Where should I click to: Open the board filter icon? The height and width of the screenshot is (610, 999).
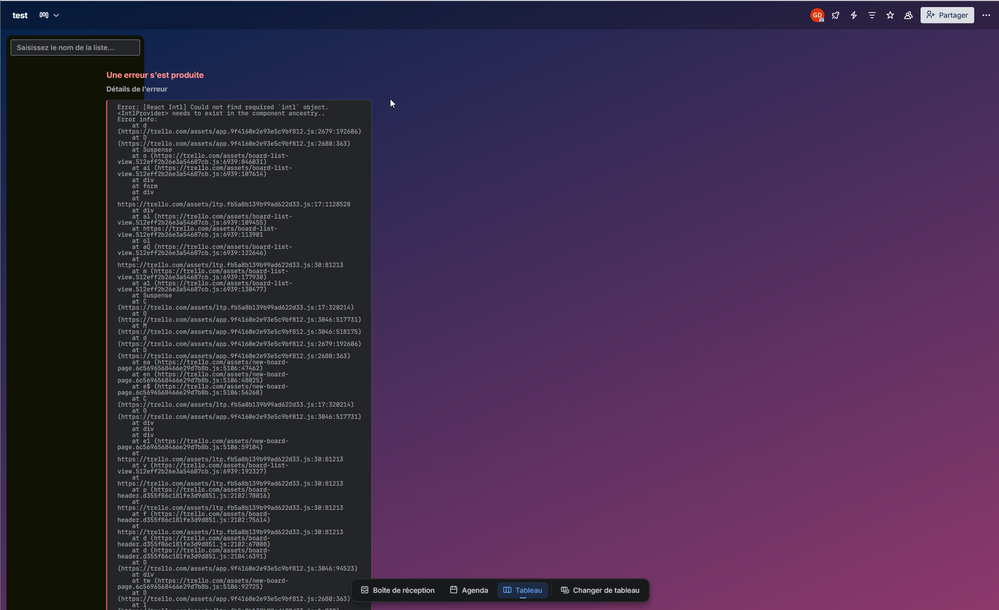872,15
